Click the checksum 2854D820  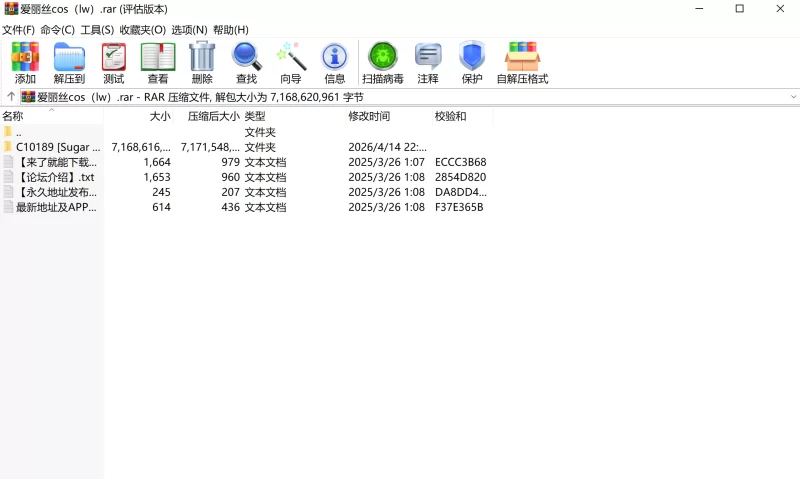coord(461,177)
